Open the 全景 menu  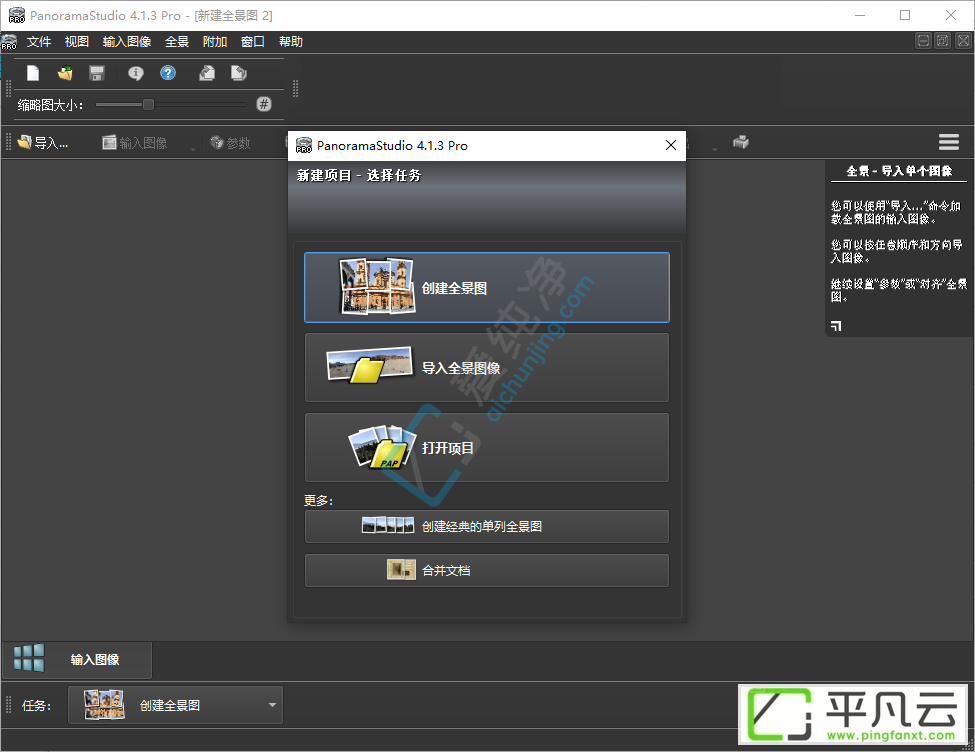click(x=177, y=42)
